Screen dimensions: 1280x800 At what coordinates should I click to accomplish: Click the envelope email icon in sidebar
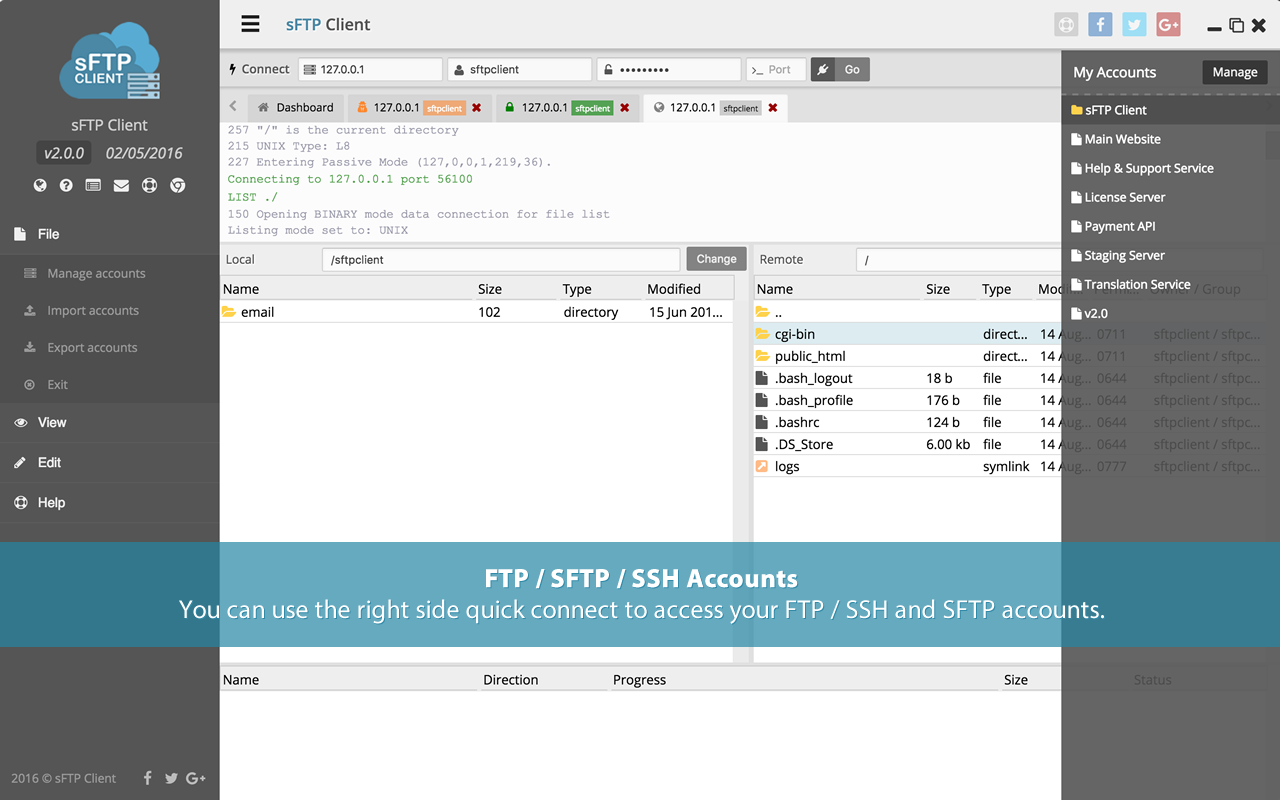[x=121, y=185]
